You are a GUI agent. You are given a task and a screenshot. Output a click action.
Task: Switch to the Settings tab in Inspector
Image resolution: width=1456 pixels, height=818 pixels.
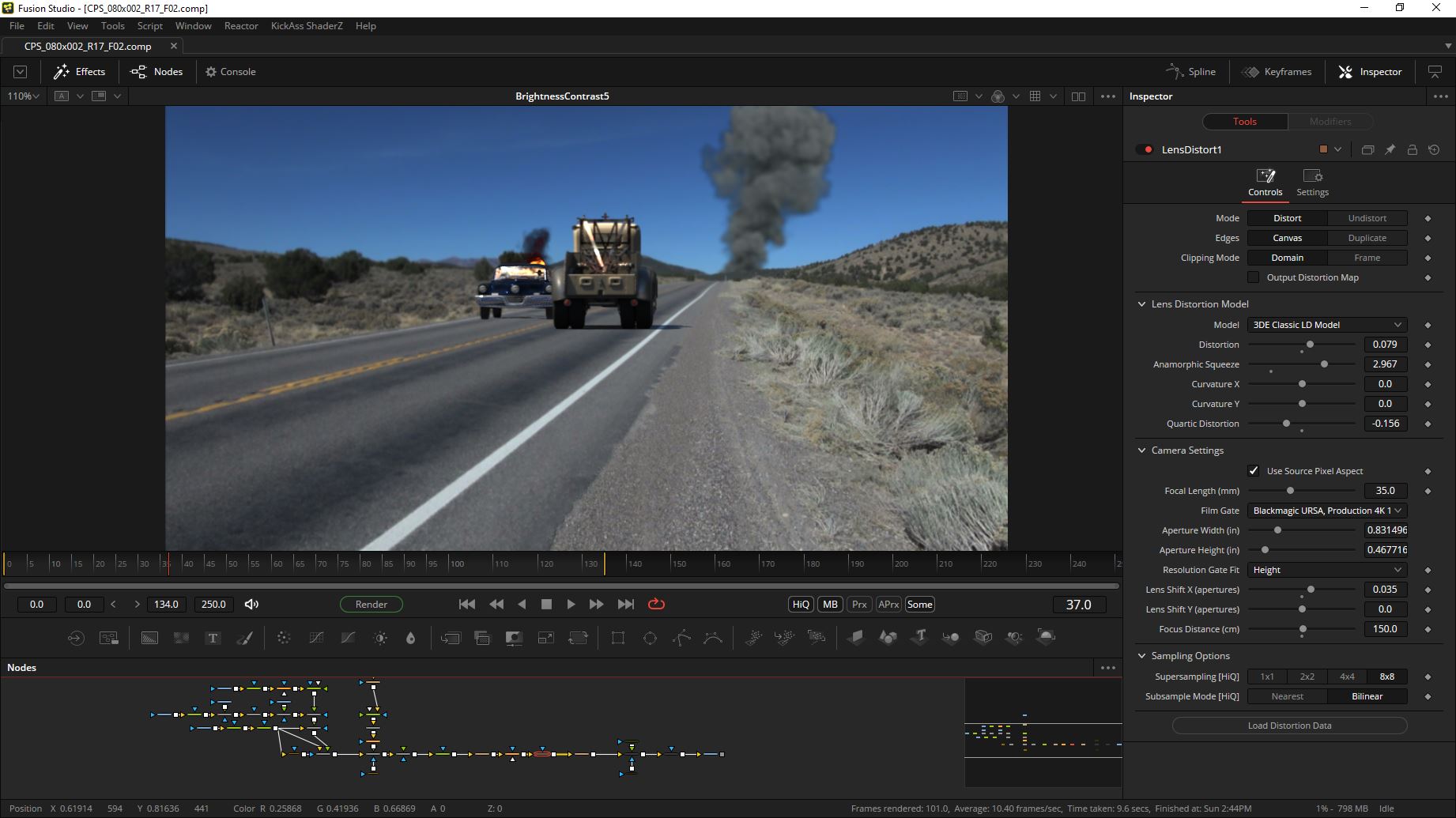(x=1312, y=183)
